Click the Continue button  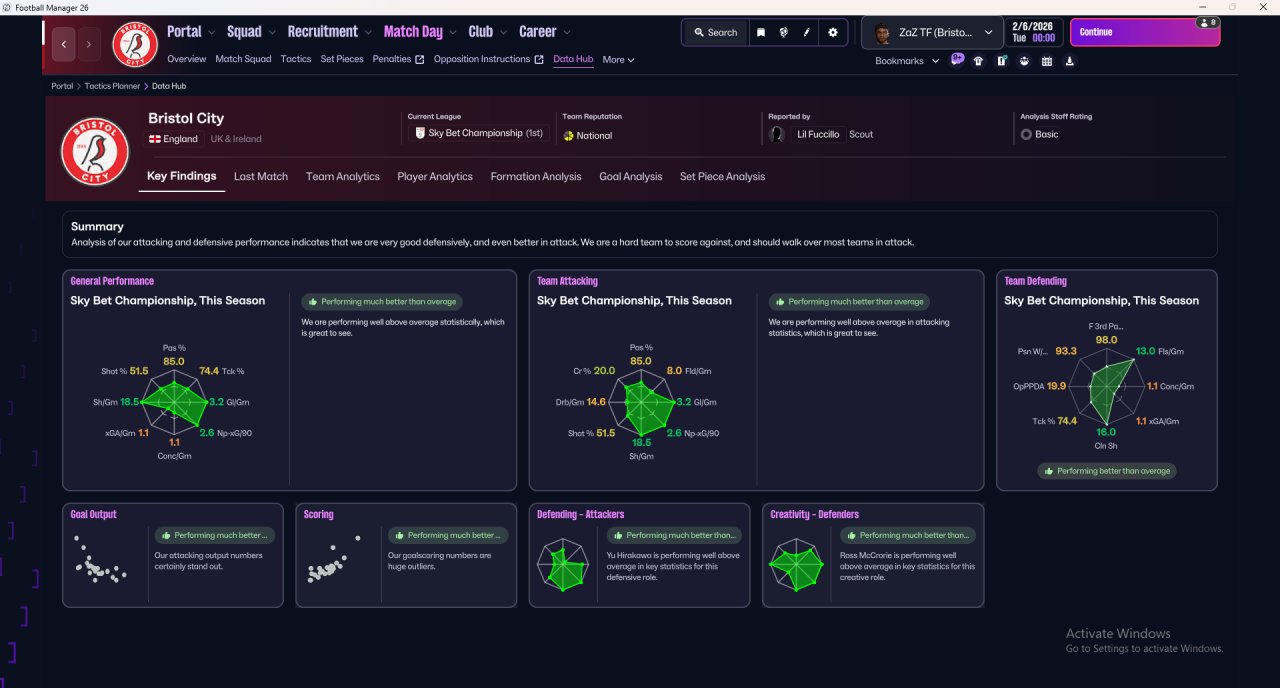(x=1145, y=32)
